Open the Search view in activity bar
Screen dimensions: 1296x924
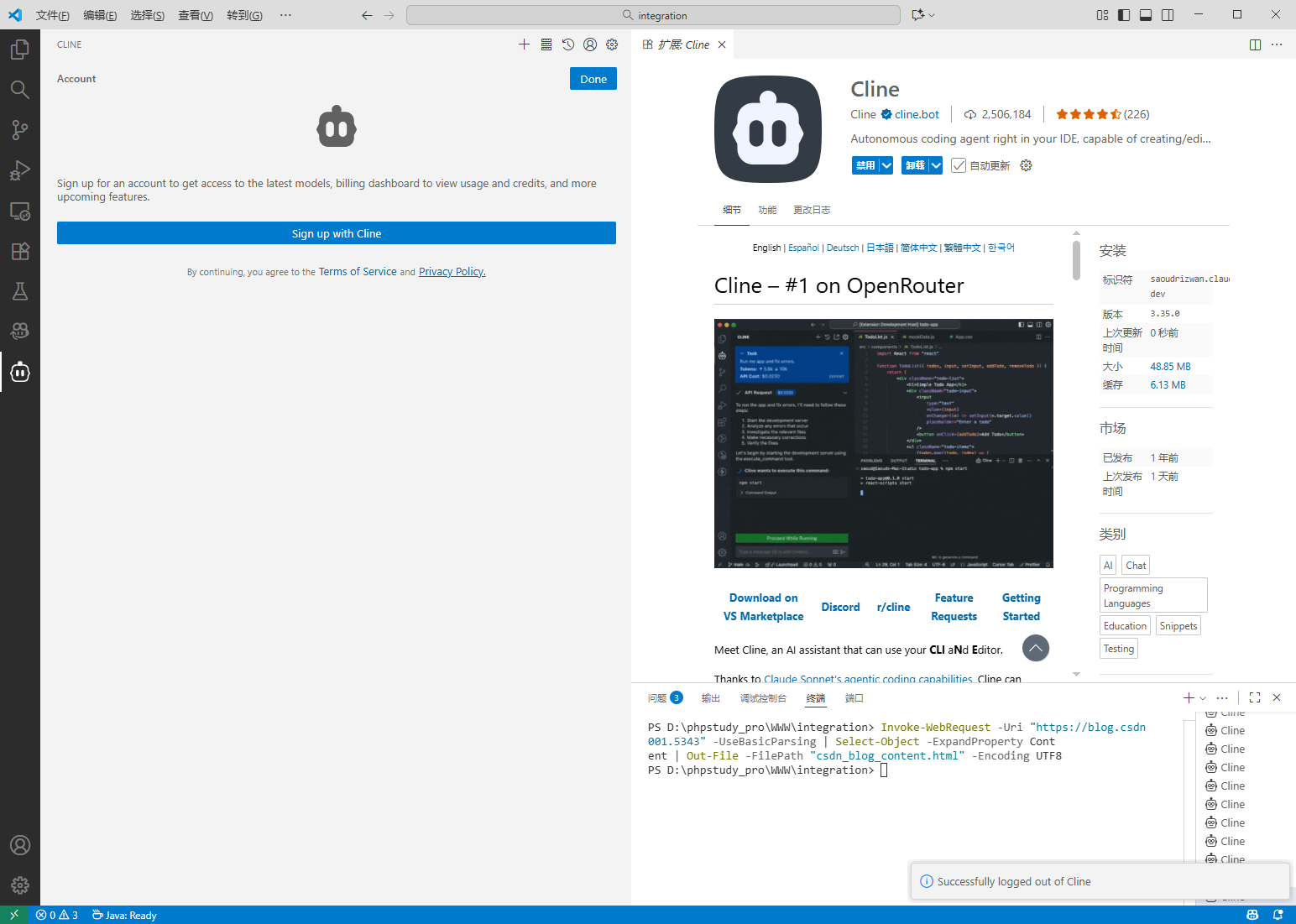[x=20, y=90]
